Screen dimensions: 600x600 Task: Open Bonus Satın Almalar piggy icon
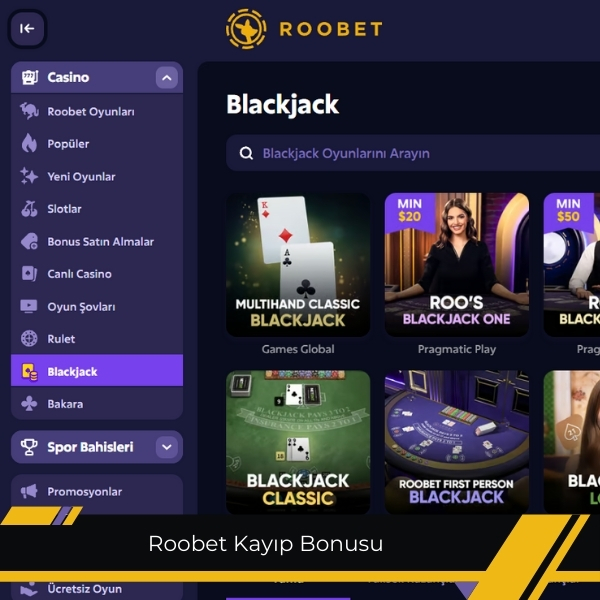(x=29, y=241)
